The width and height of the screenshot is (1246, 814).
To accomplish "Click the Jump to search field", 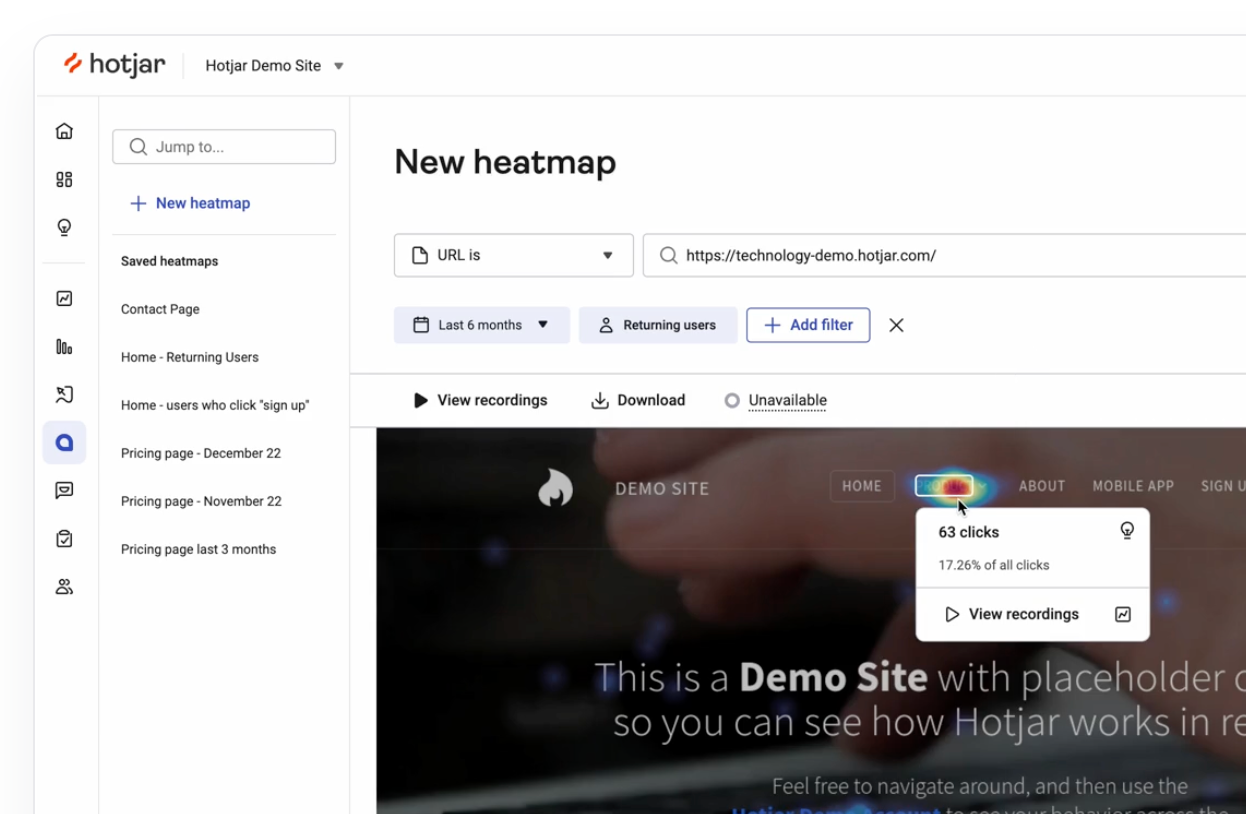I will tap(224, 147).
